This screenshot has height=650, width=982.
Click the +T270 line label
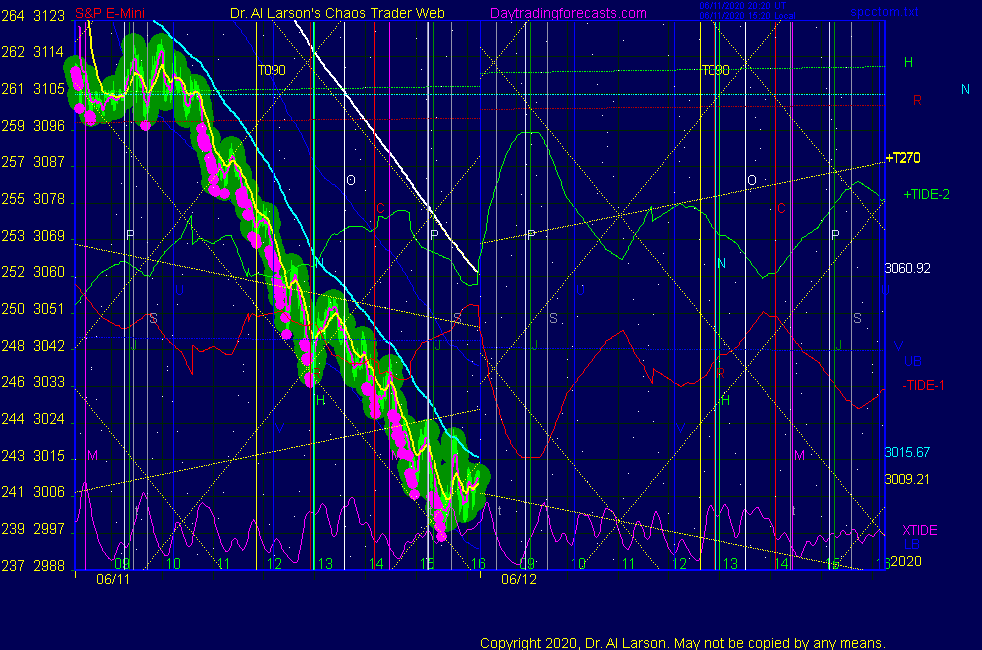(903, 158)
